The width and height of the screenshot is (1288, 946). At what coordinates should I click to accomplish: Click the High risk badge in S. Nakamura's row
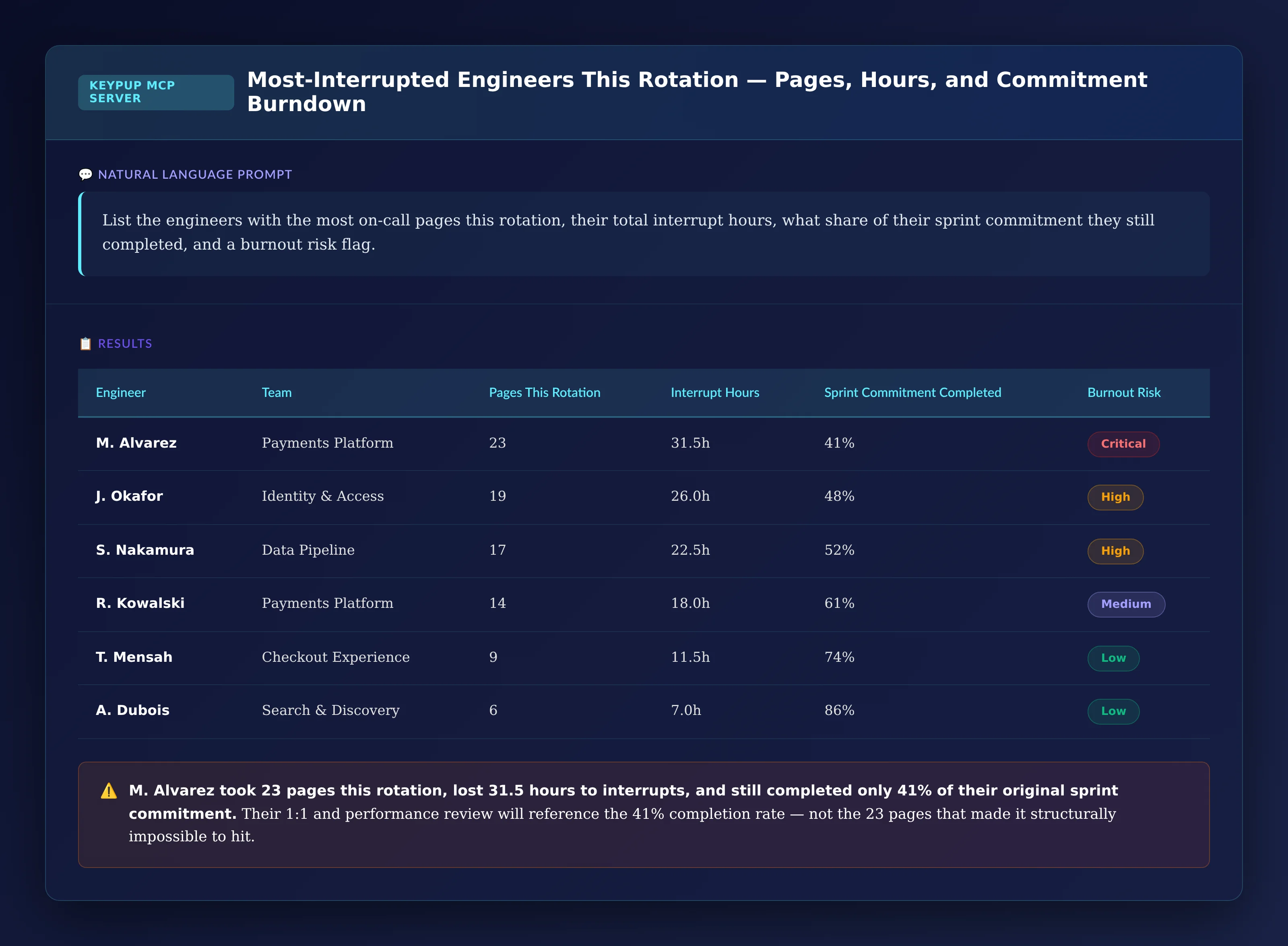click(x=1115, y=551)
